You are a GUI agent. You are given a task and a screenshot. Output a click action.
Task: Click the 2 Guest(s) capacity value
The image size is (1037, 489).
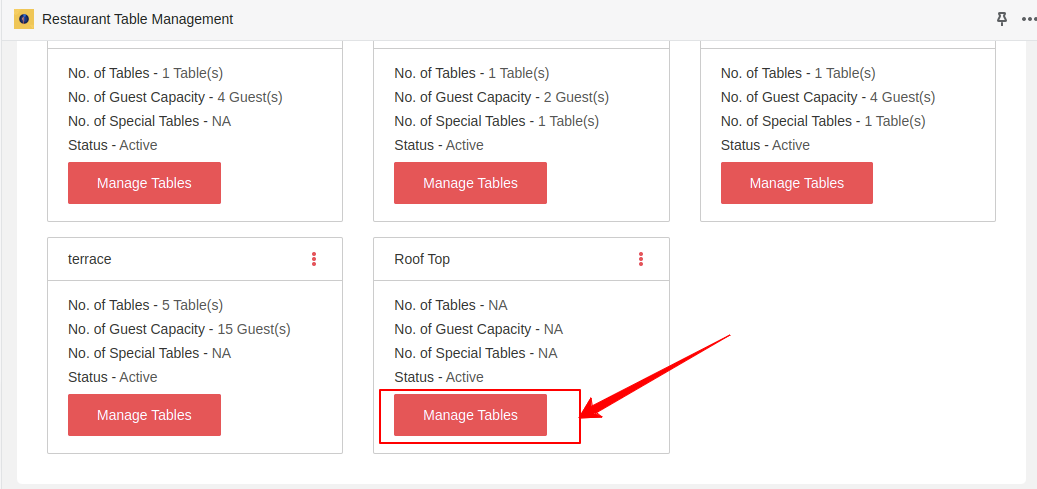point(576,97)
